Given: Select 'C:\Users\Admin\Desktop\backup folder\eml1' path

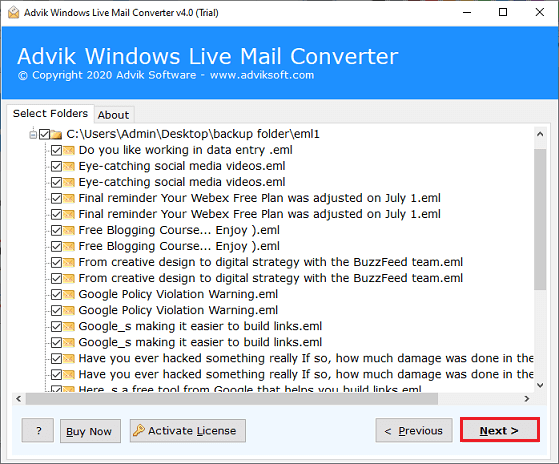Looking at the screenshot, I should point(193,134).
